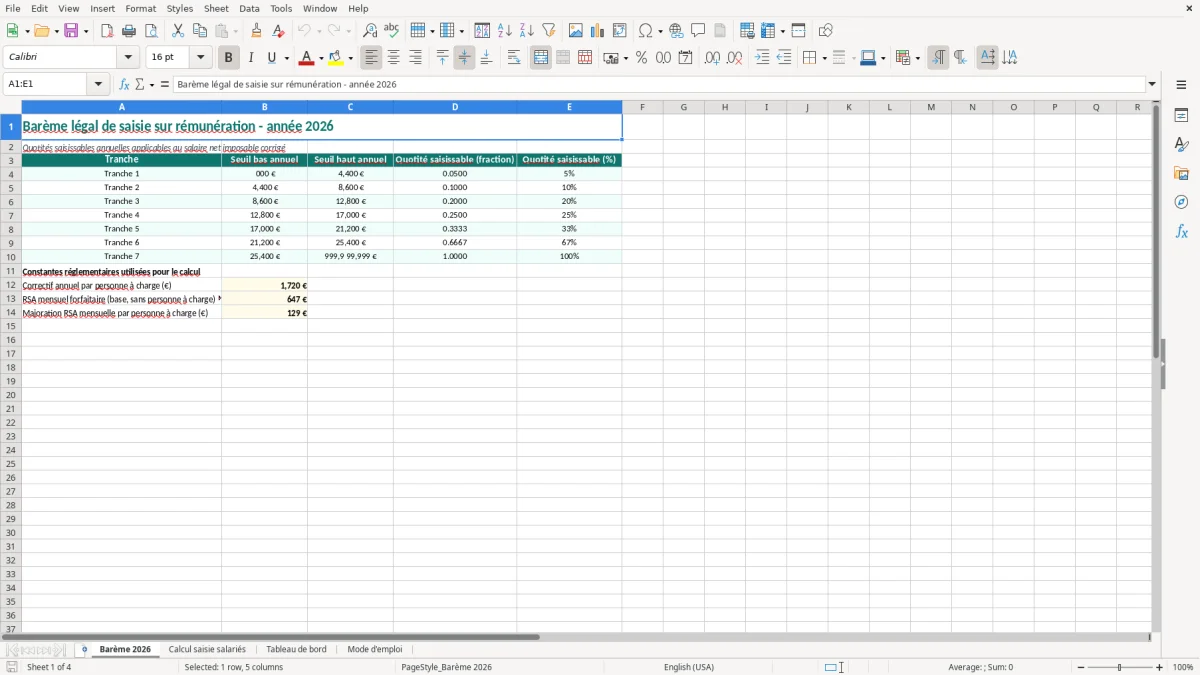This screenshot has width=1200, height=675.
Task: Click the Export as PDF icon
Action: [107, 31]
